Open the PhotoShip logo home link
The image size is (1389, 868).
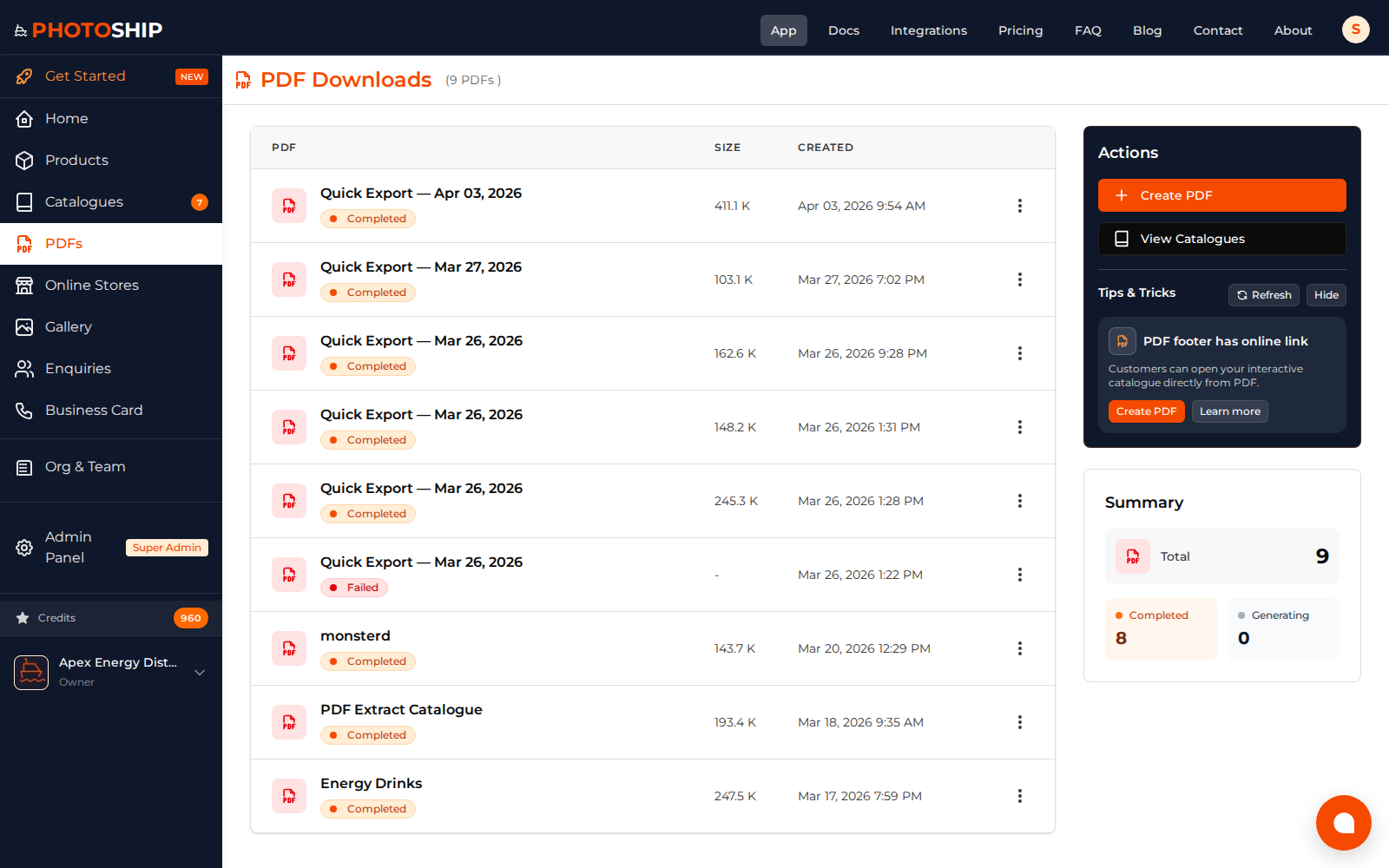(x=89, y=30)
